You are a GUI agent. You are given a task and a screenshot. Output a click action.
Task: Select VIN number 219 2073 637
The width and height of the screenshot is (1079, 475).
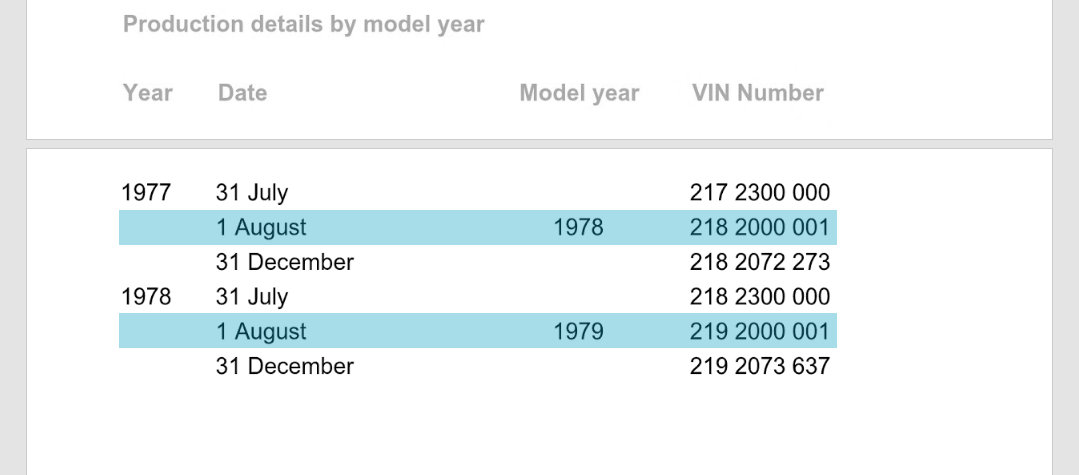tap(760, 367)
